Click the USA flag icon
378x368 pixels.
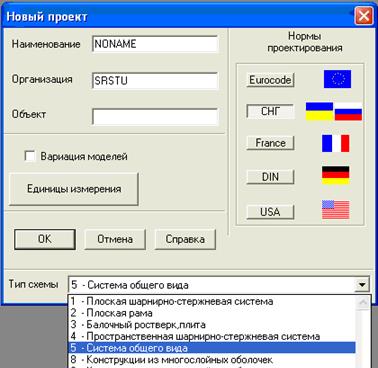(336, 209)
